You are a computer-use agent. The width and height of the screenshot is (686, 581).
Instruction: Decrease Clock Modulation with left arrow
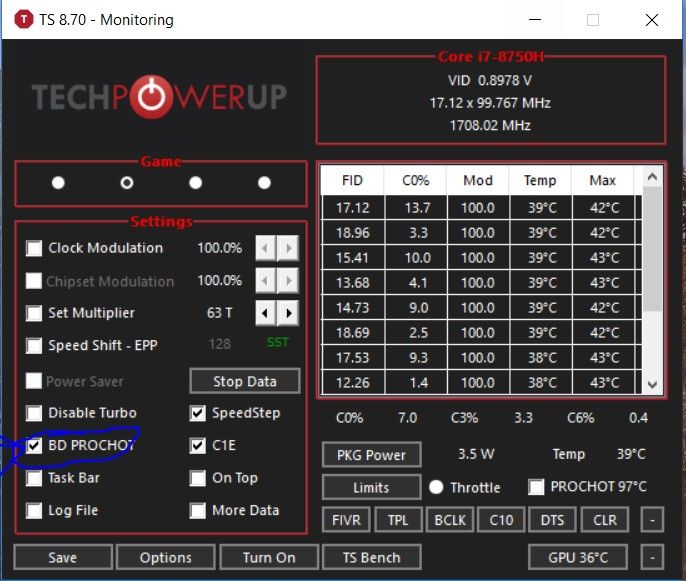point(266,248)
